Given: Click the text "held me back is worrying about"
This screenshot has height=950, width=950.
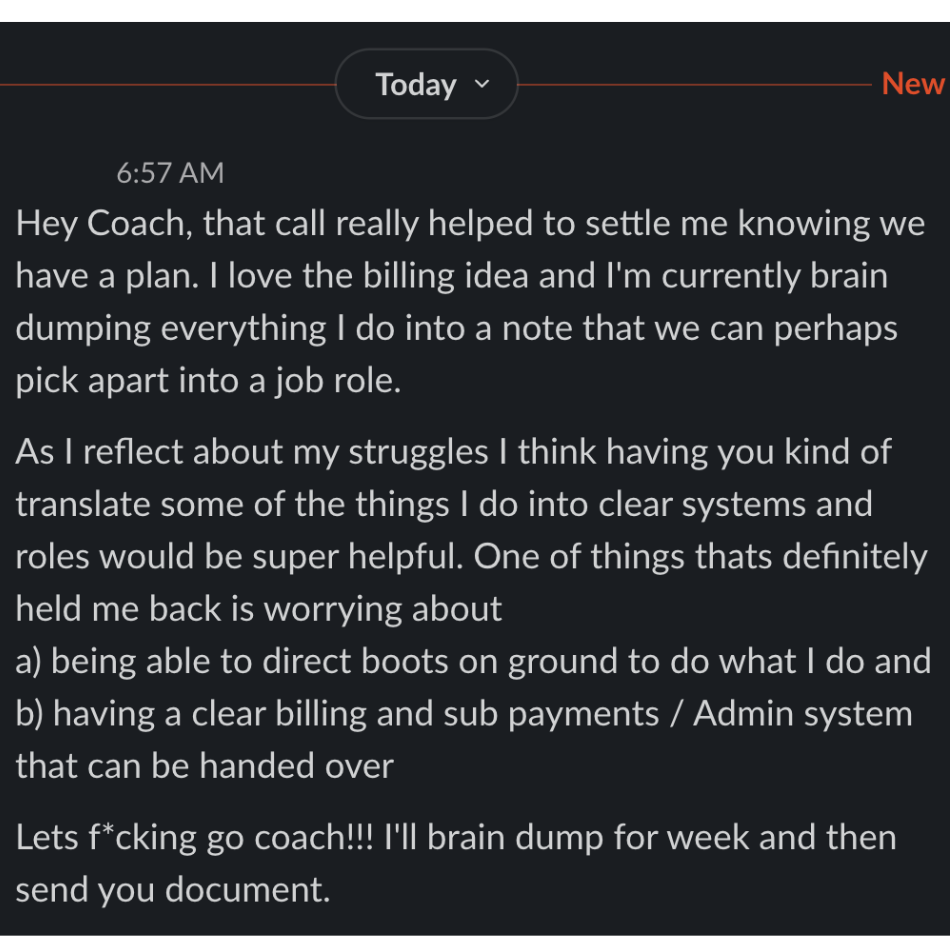Looking at the screenshot, I should (x=259, y=609).
